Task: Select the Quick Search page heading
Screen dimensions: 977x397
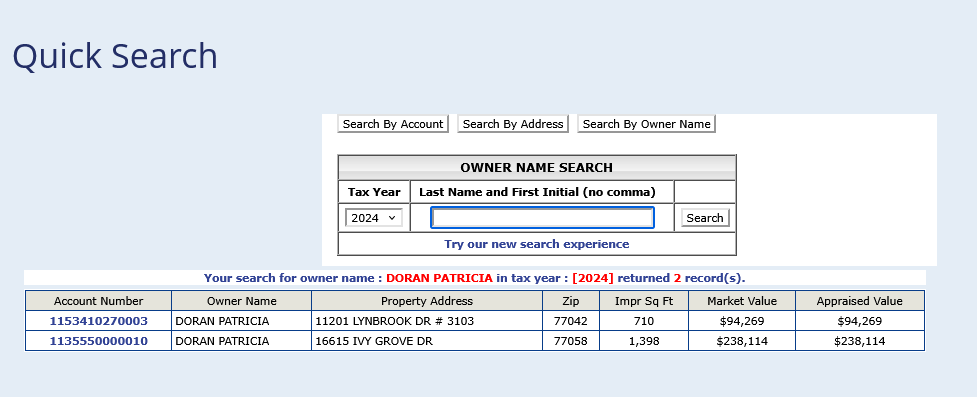Action: point(115,55)
